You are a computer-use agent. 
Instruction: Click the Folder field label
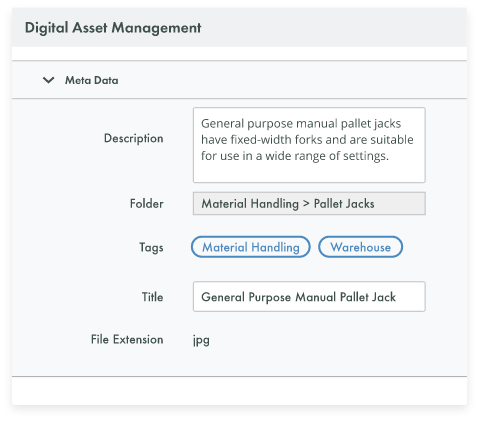coord(147,204)
